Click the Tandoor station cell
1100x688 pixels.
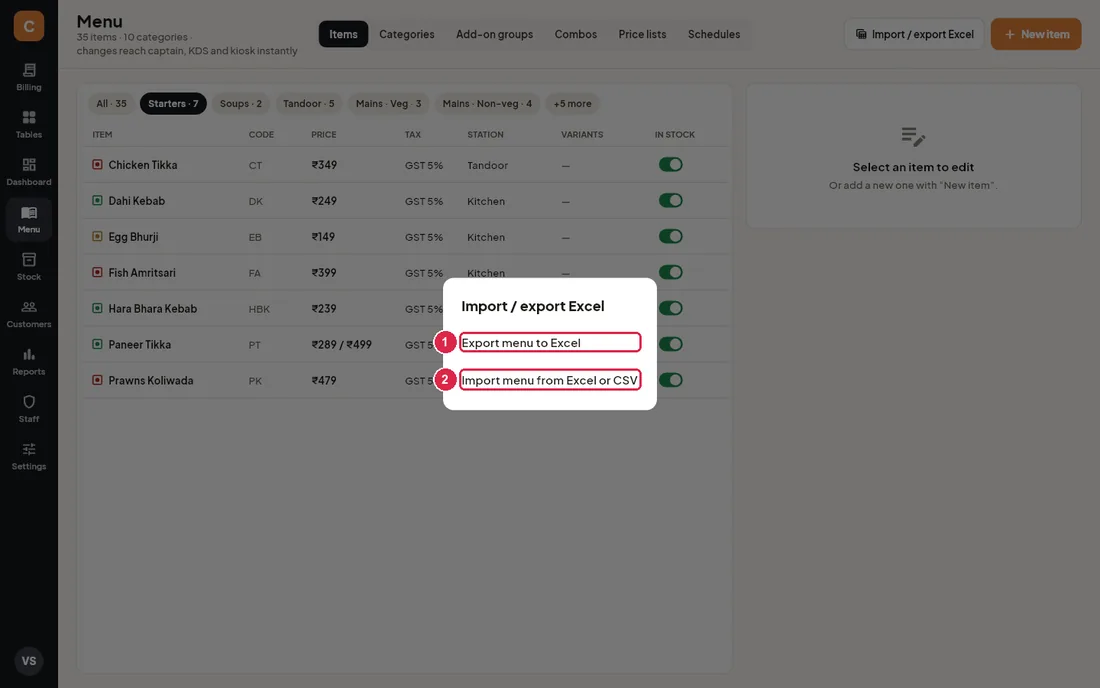click(x=488, y=166)
